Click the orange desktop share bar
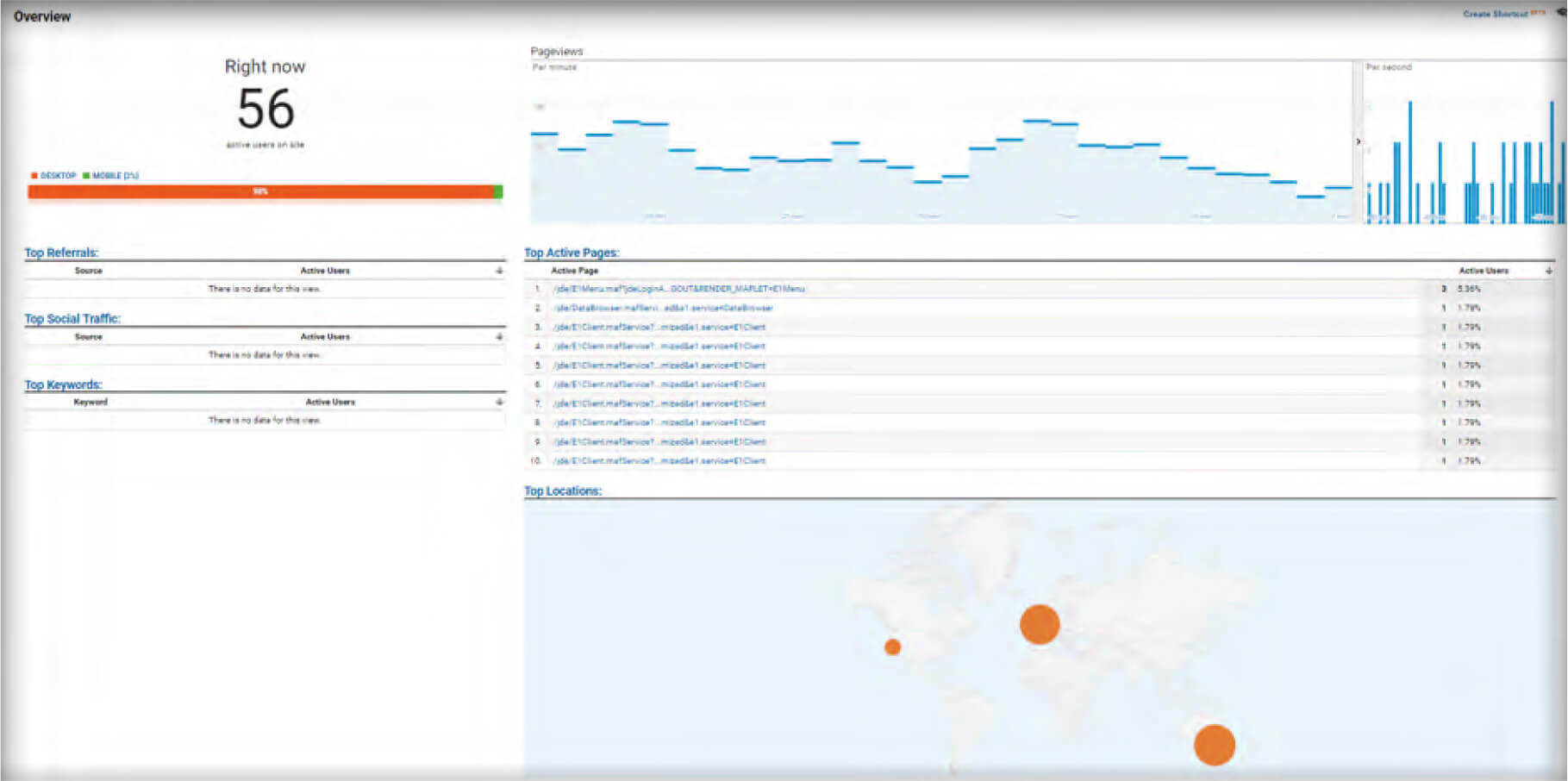The image size is (1568, 781). click(x=259, y=191)
